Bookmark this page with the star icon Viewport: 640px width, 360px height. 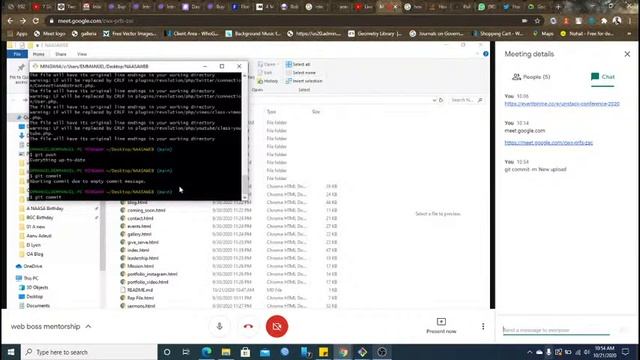[x=537, y=21]
